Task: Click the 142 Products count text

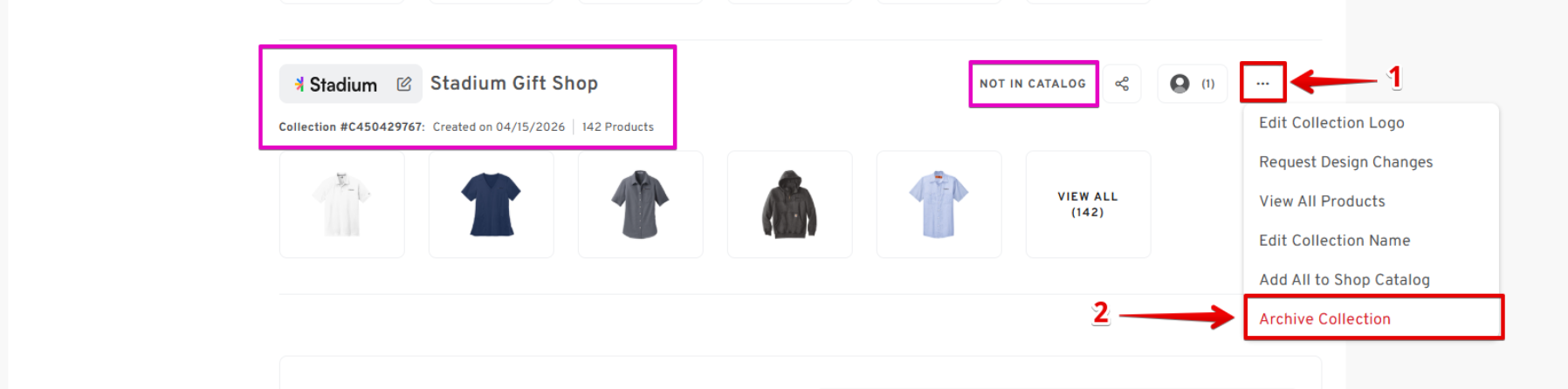Action: click(617, 127)
